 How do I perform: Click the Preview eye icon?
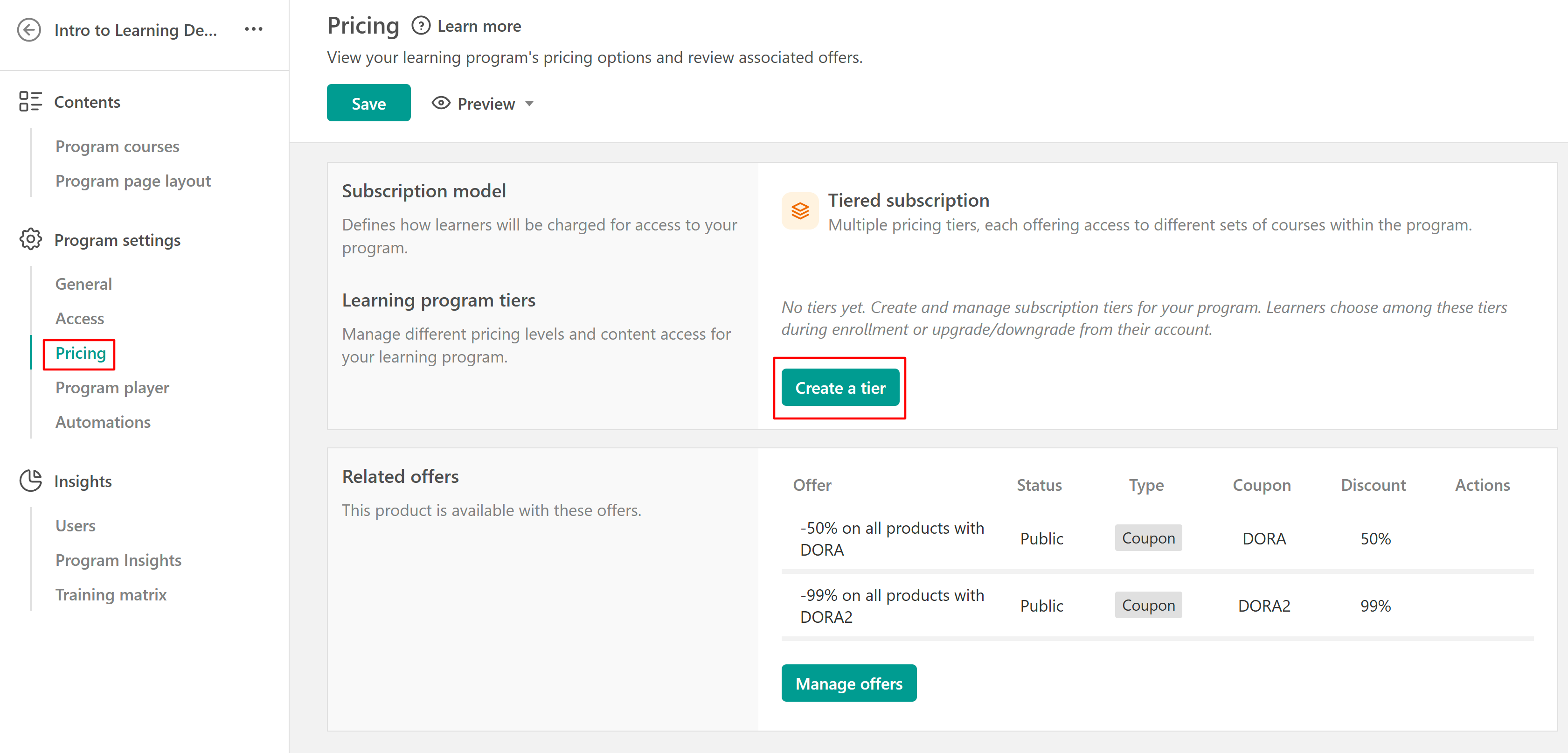(x=441, y=104)
